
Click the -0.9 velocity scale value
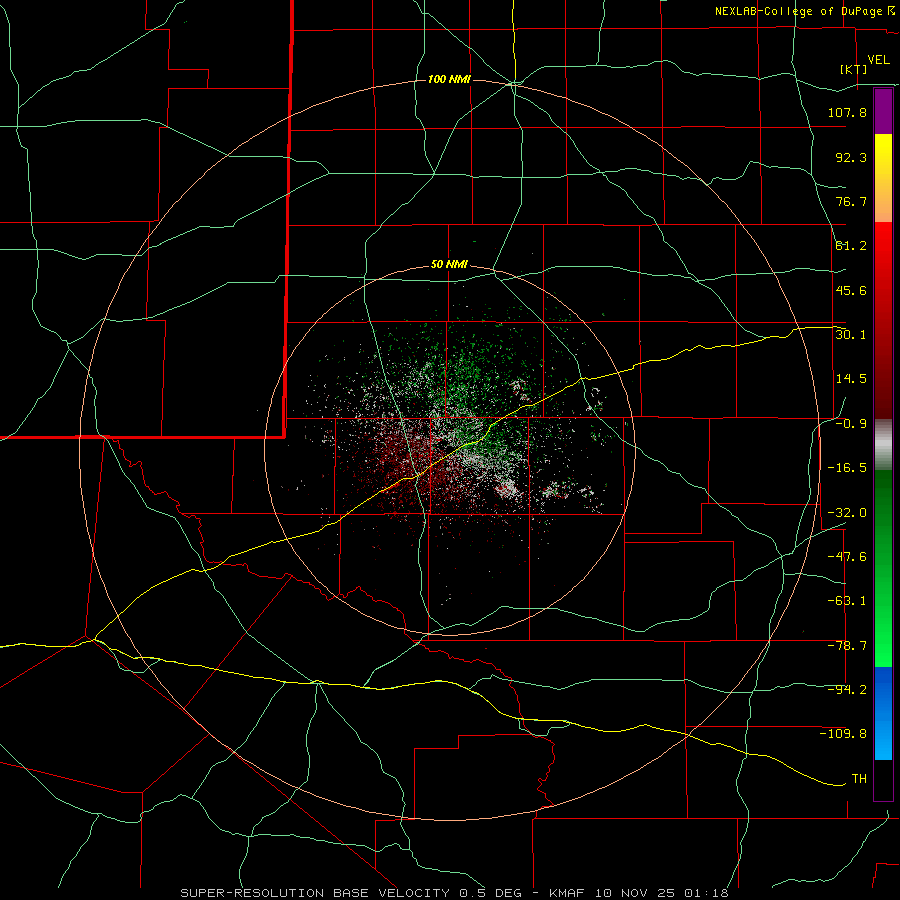851,424
